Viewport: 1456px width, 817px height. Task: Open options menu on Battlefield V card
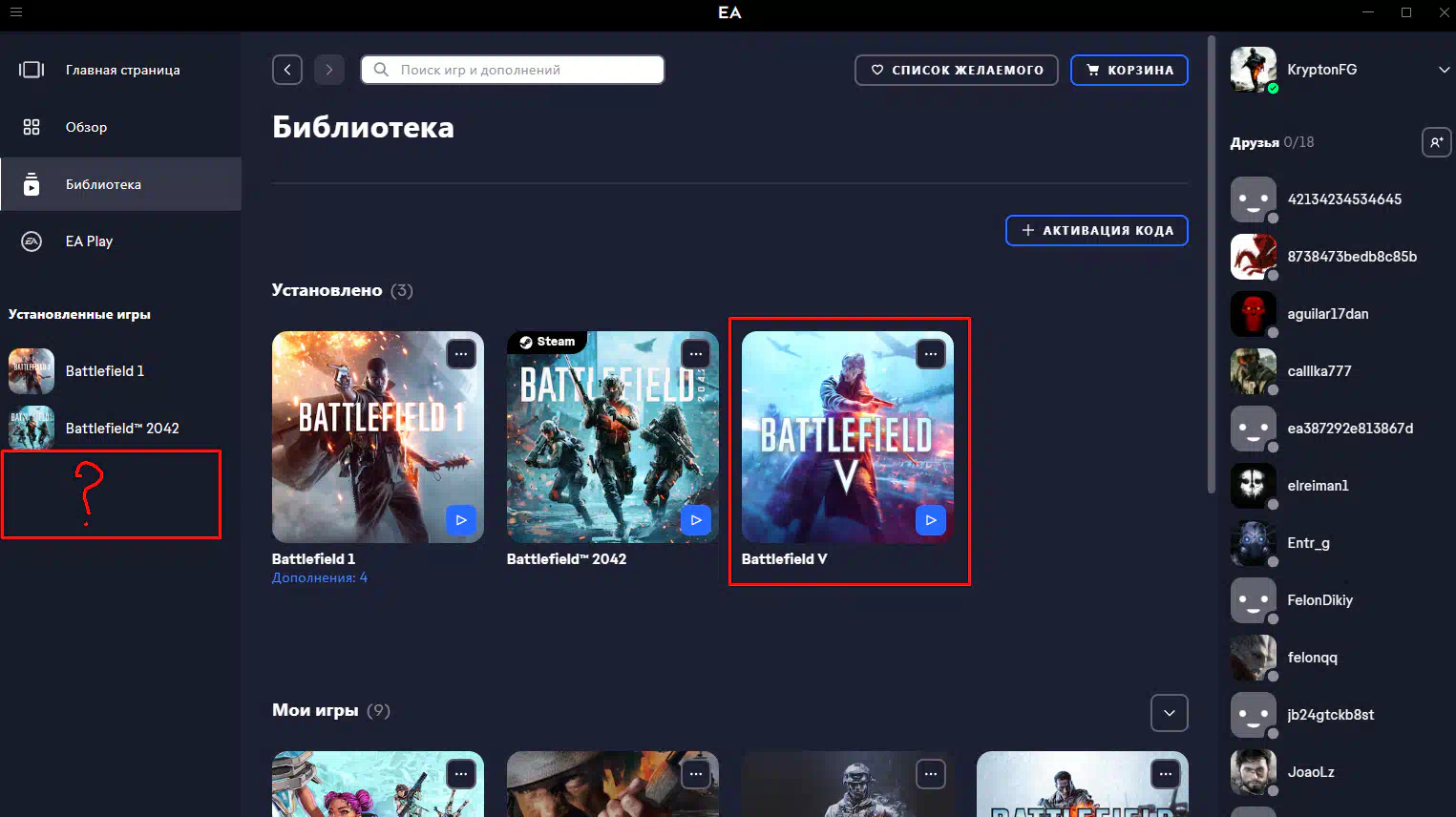pos(931,354)
